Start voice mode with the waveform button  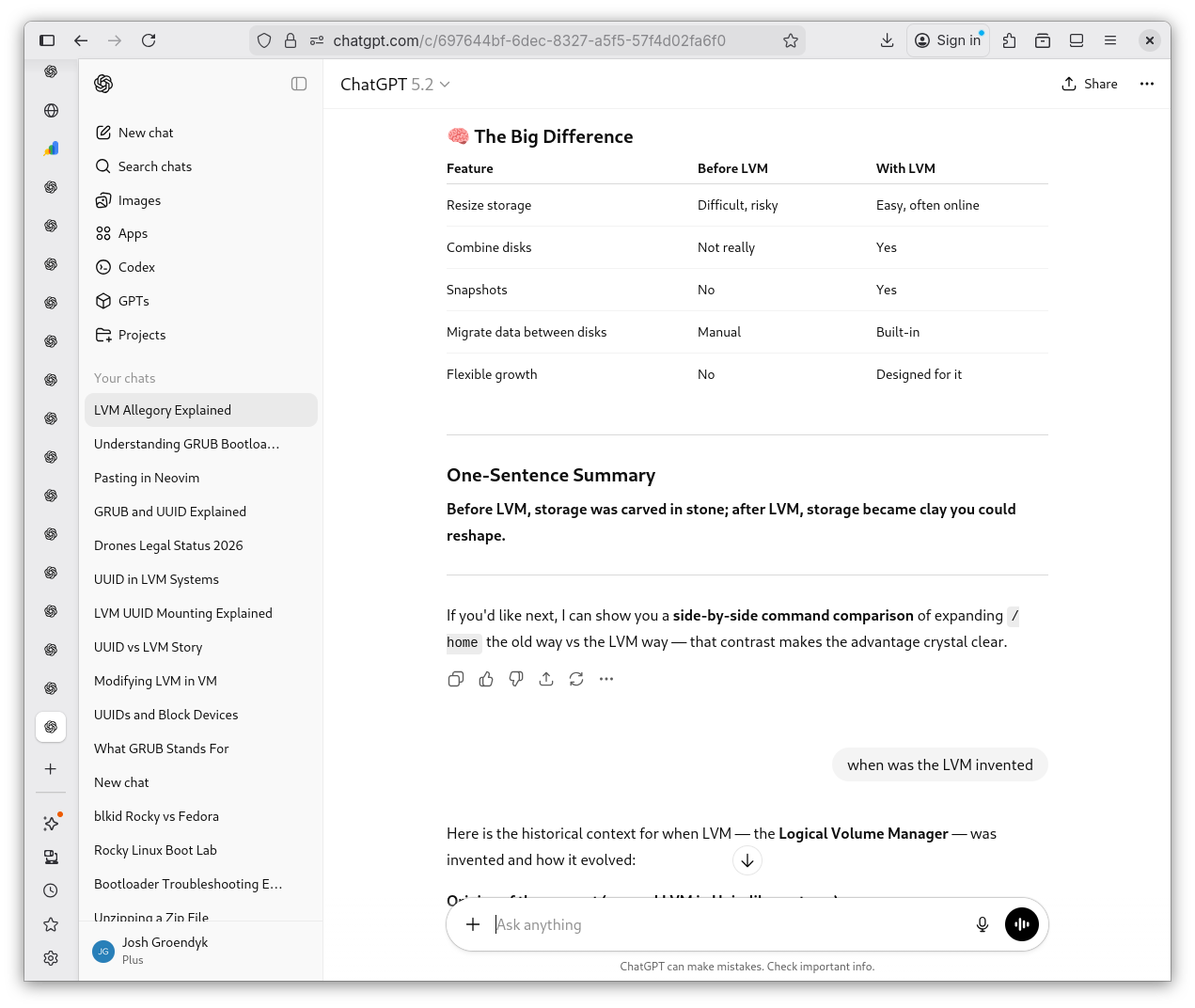coord(1021,924)
